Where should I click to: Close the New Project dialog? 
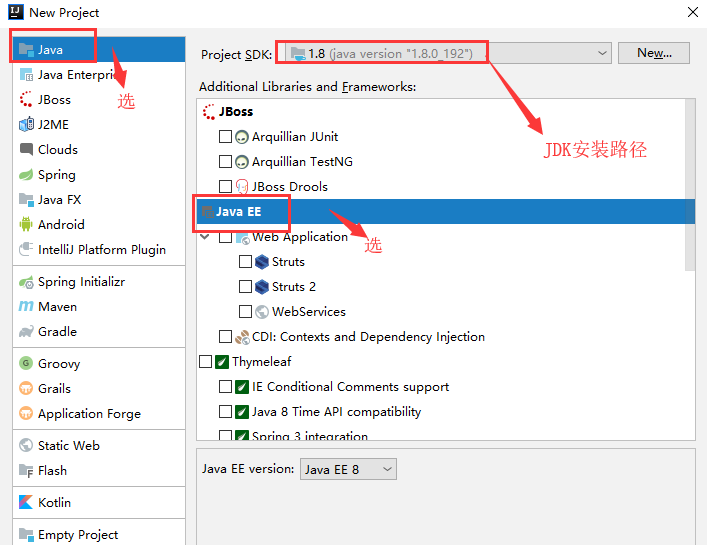(693, 12)
